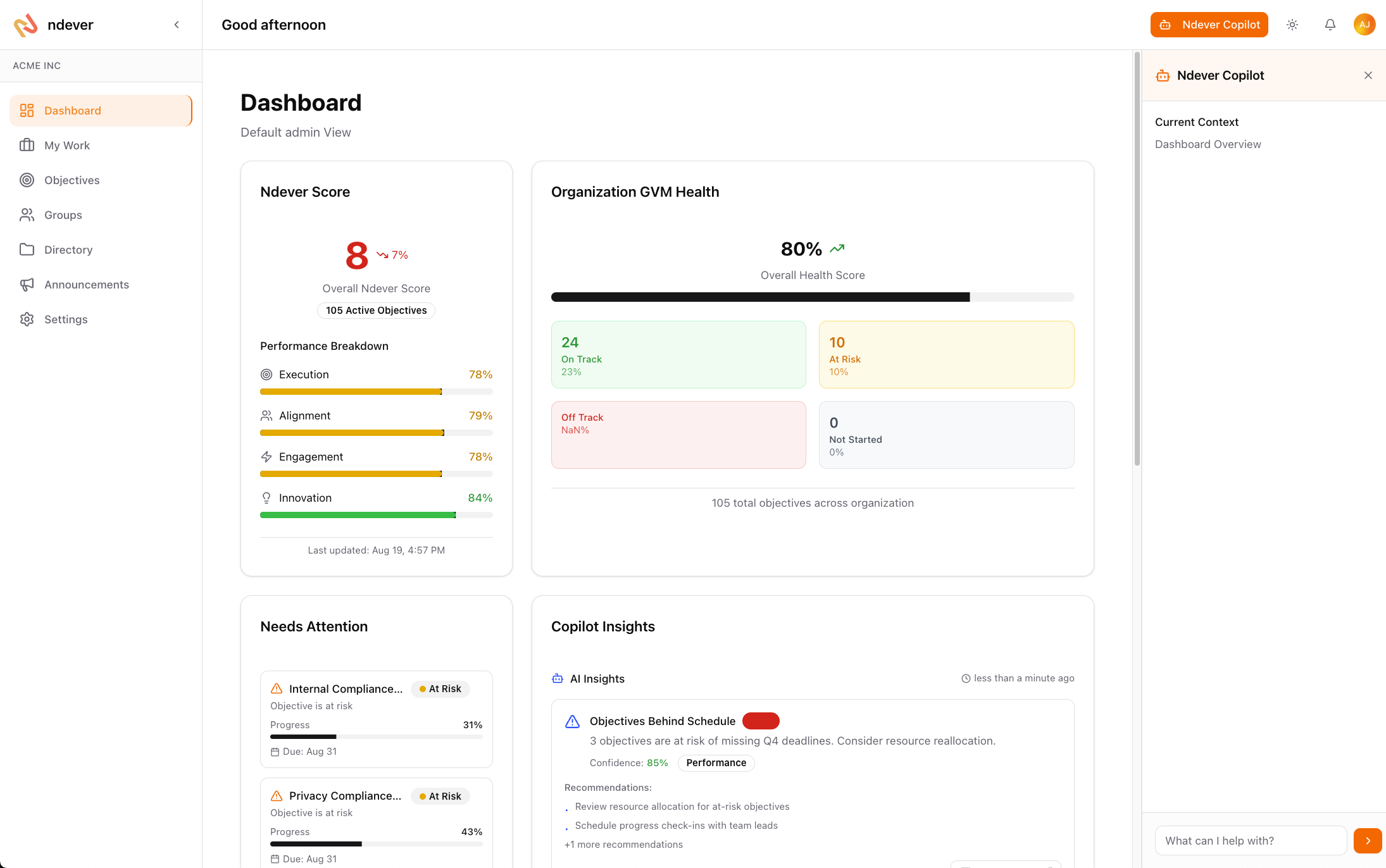
Task: Click the main page vertical scrollbar
Action: click(x=1137, y=259)
